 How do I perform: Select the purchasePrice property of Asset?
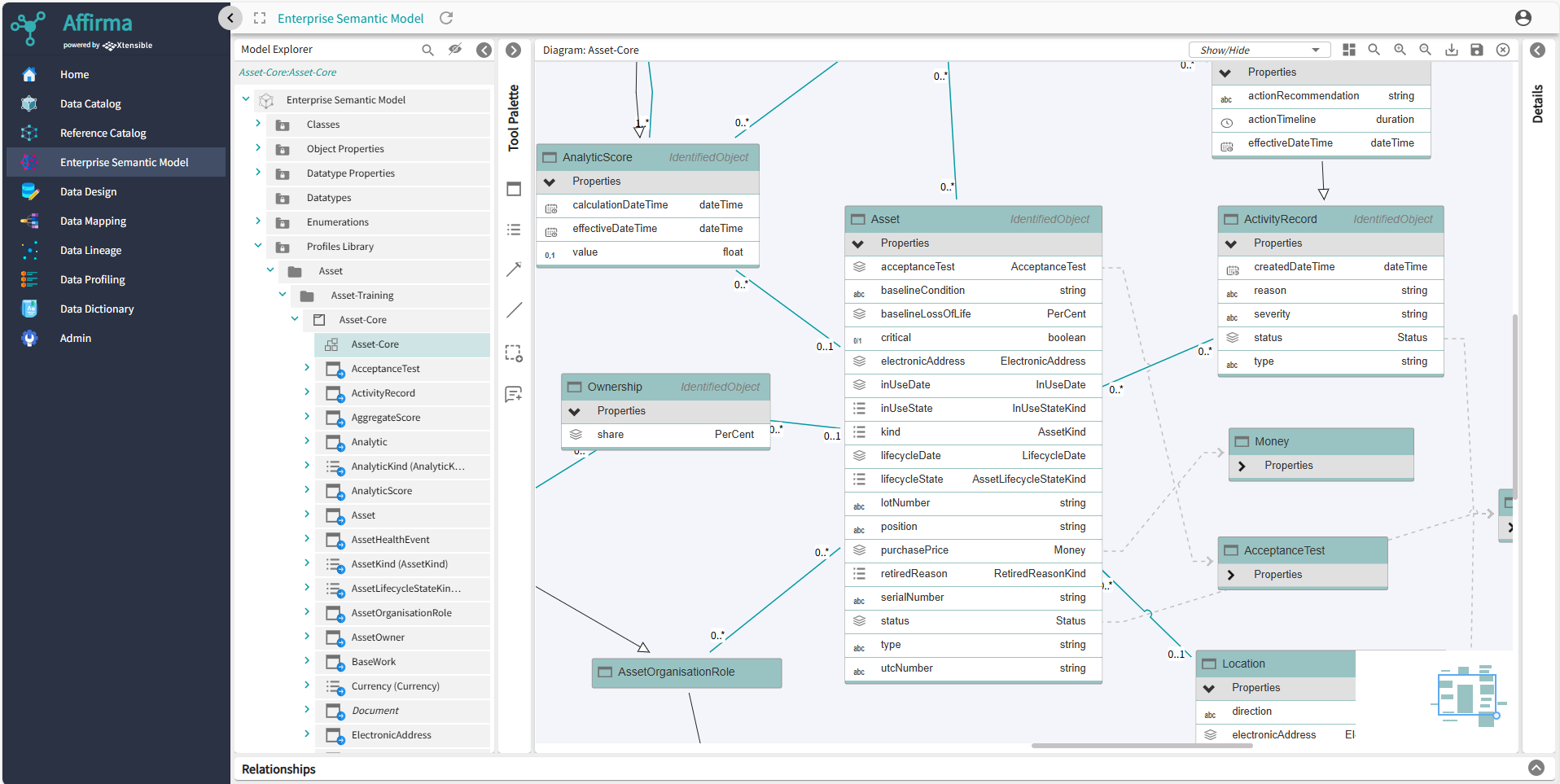(x=973, y=550)
